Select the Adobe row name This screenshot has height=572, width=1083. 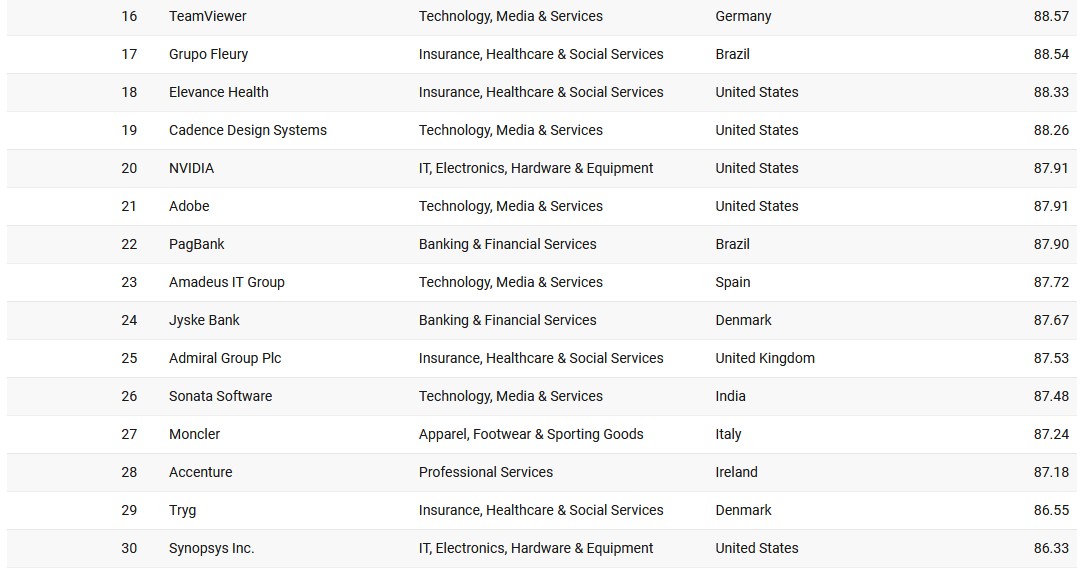189,206
